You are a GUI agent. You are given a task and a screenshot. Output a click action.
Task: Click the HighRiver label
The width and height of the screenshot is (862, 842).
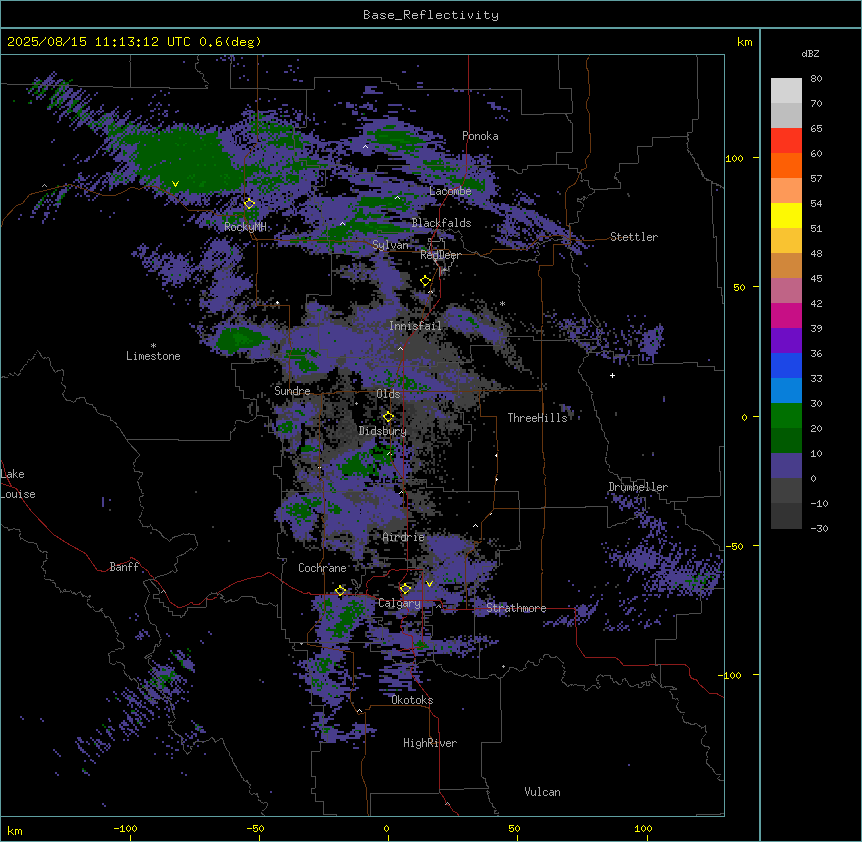(430, 743)
